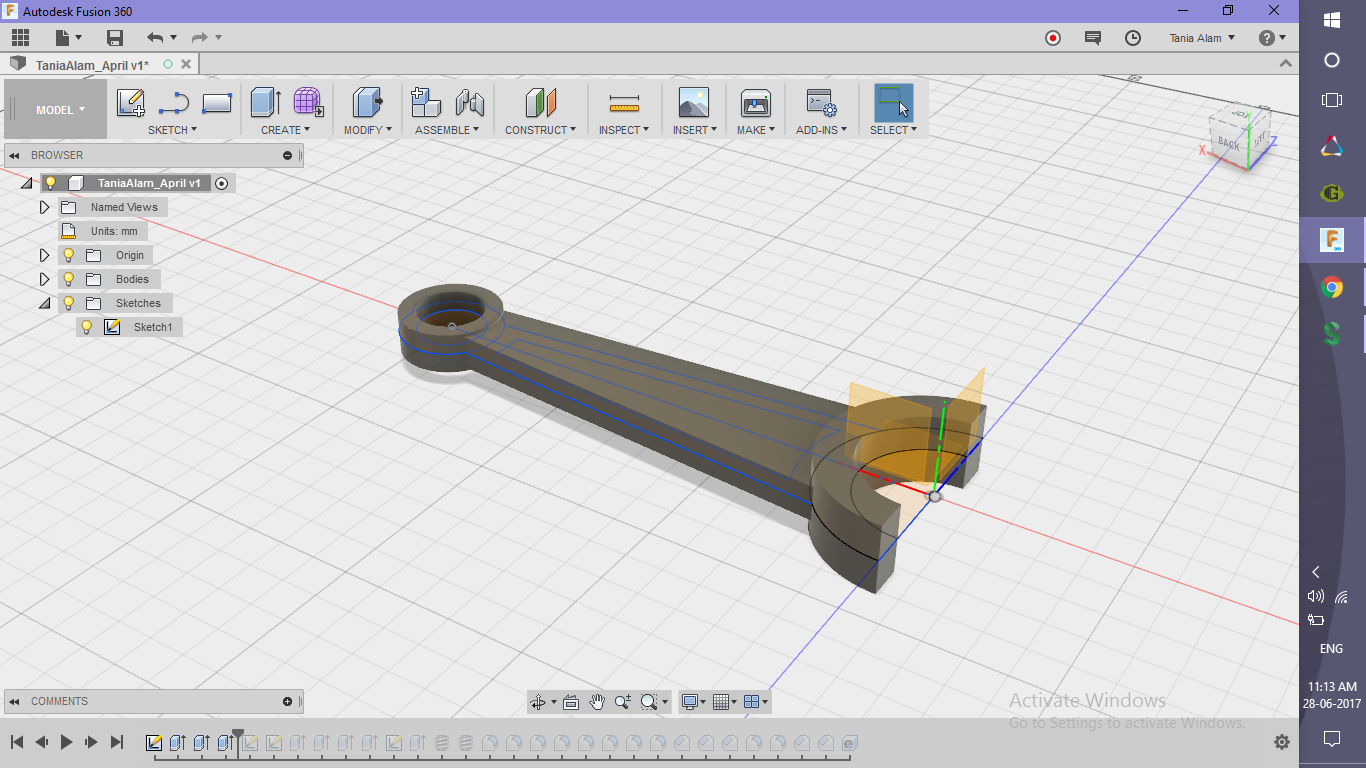This screenshot has height=768, width=1366.
Task: Select the Rectangle sketch tool
Action: point(217,103)
